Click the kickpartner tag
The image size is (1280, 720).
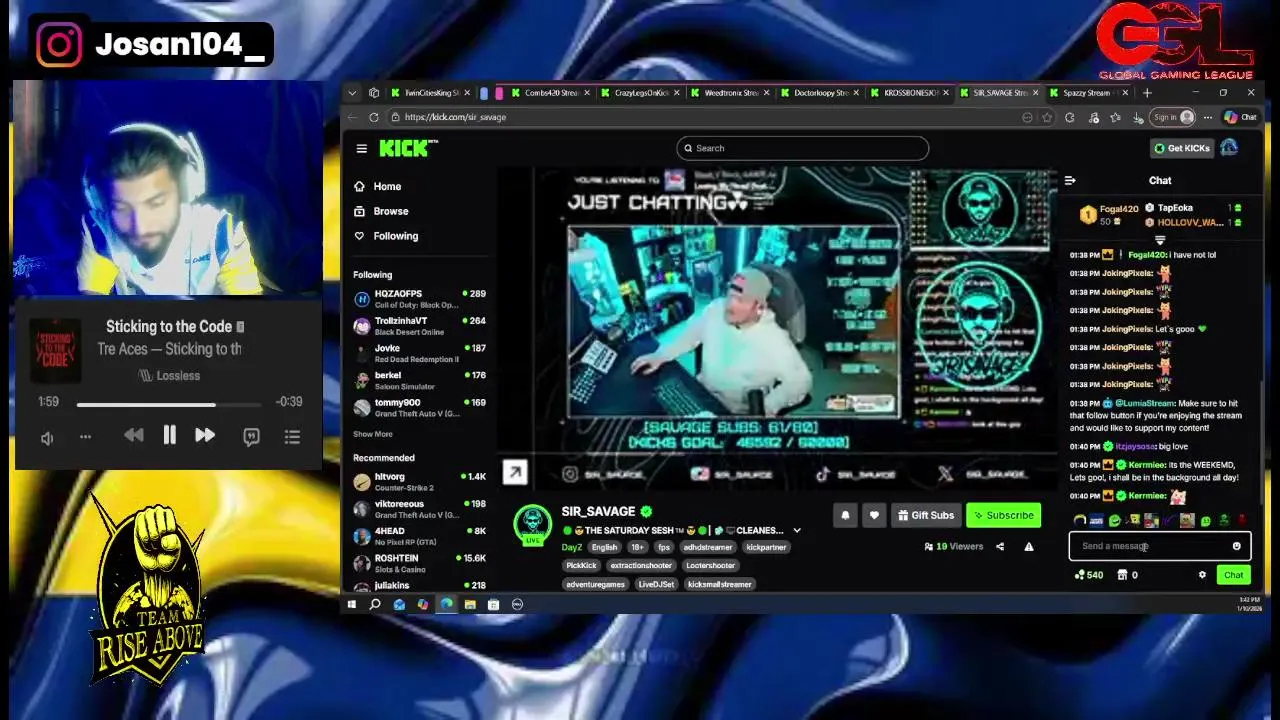[766, 547]
